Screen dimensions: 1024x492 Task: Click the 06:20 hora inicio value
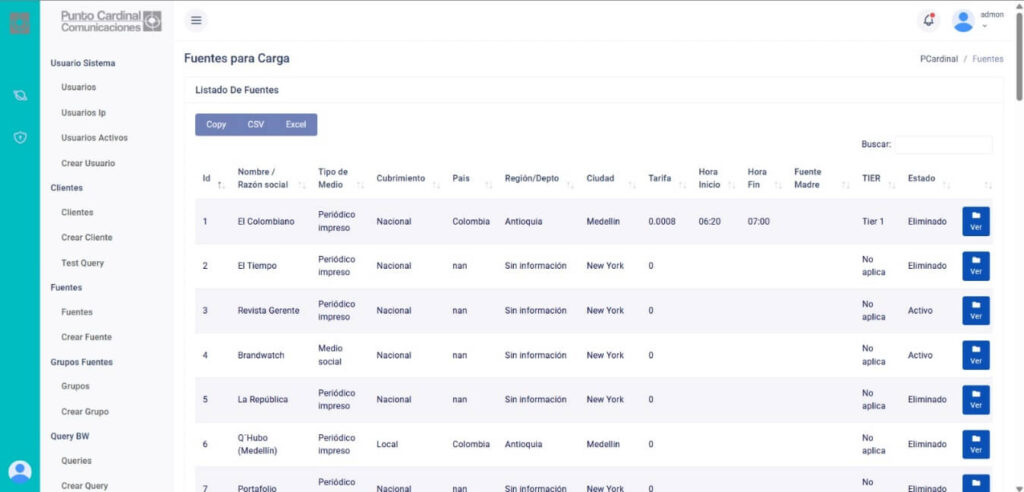coord(709,221)
